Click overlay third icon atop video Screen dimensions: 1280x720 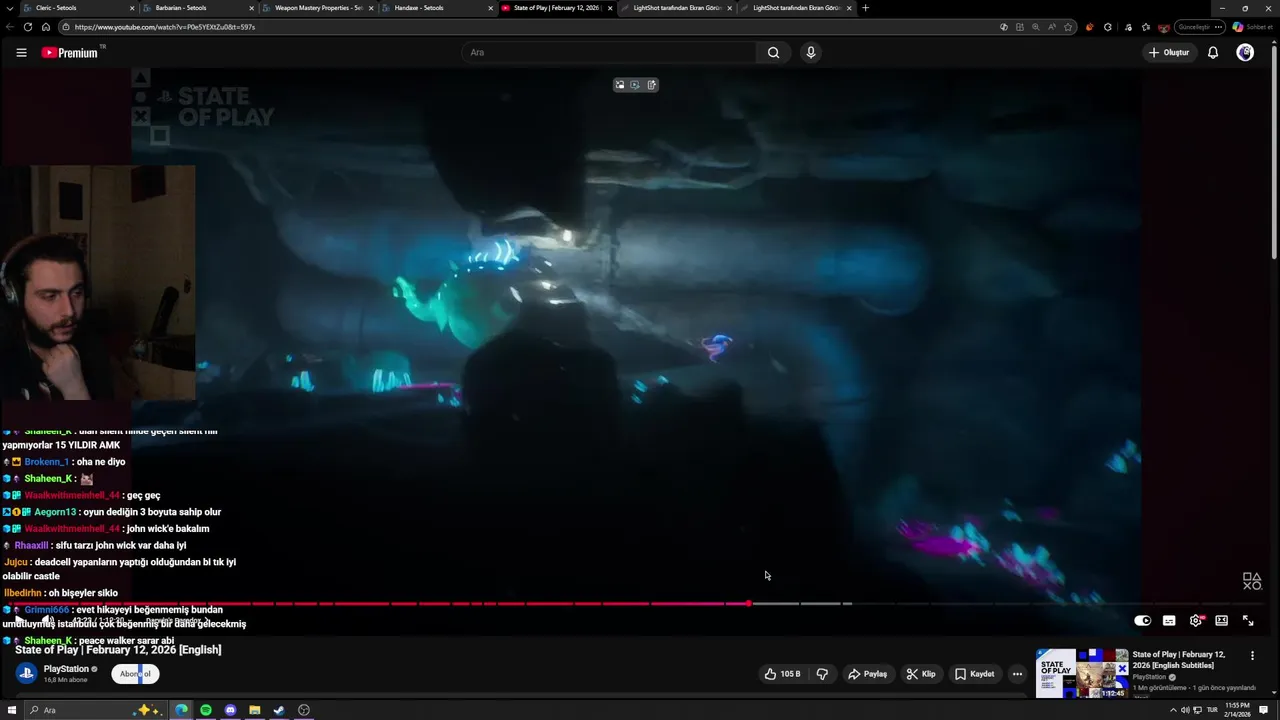tap(652, 85)
